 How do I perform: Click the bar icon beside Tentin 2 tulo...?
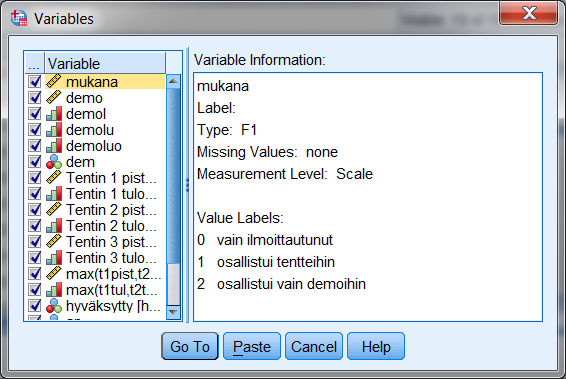[54, 226]
